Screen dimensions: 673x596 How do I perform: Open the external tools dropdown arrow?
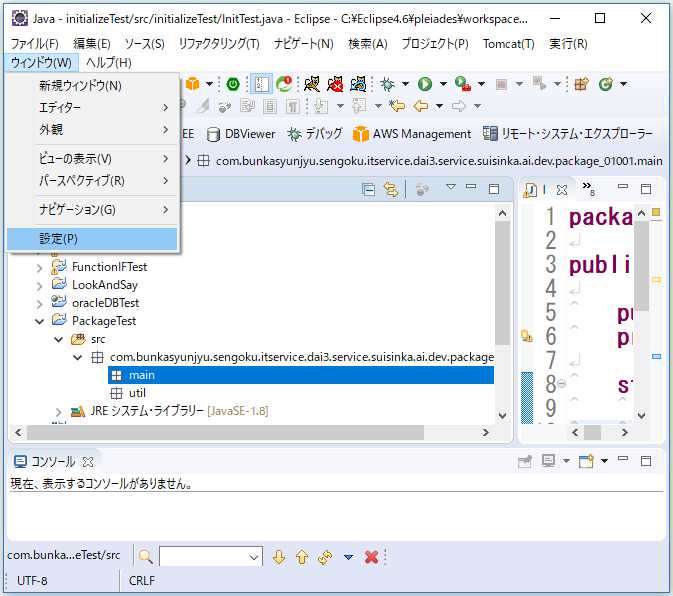tap(482, 84)
